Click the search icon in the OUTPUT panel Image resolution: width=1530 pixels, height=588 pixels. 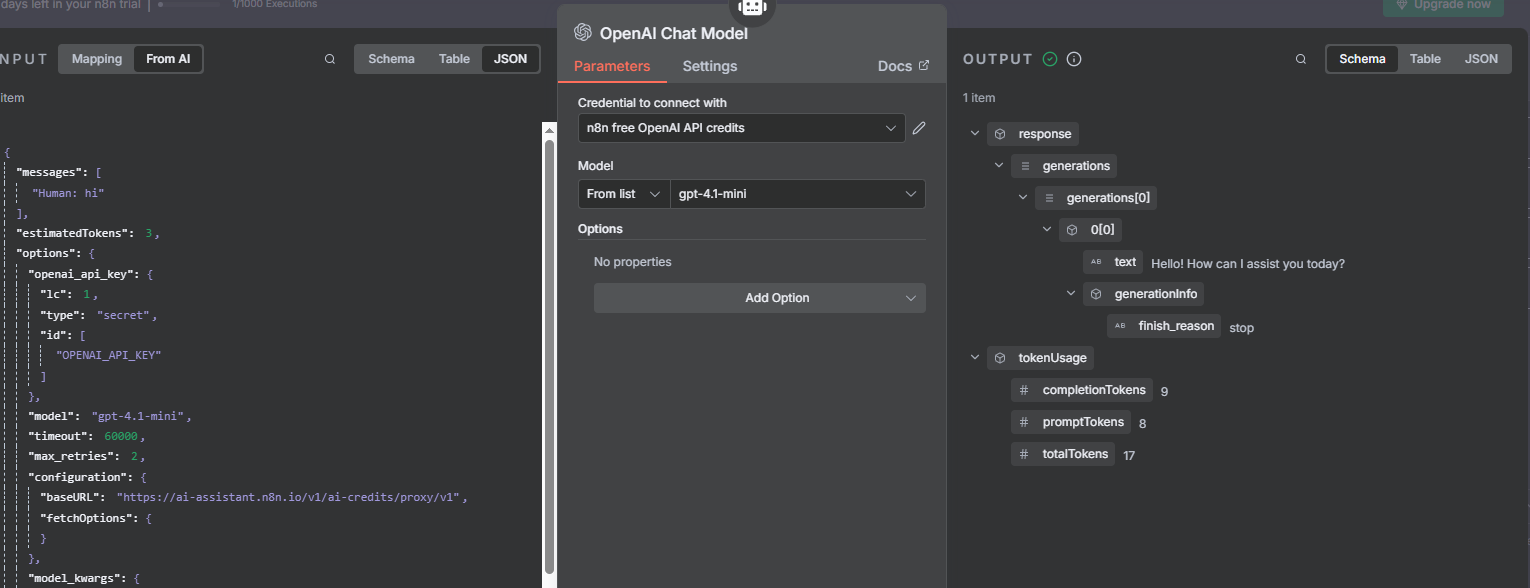[x=1301, y=59]
